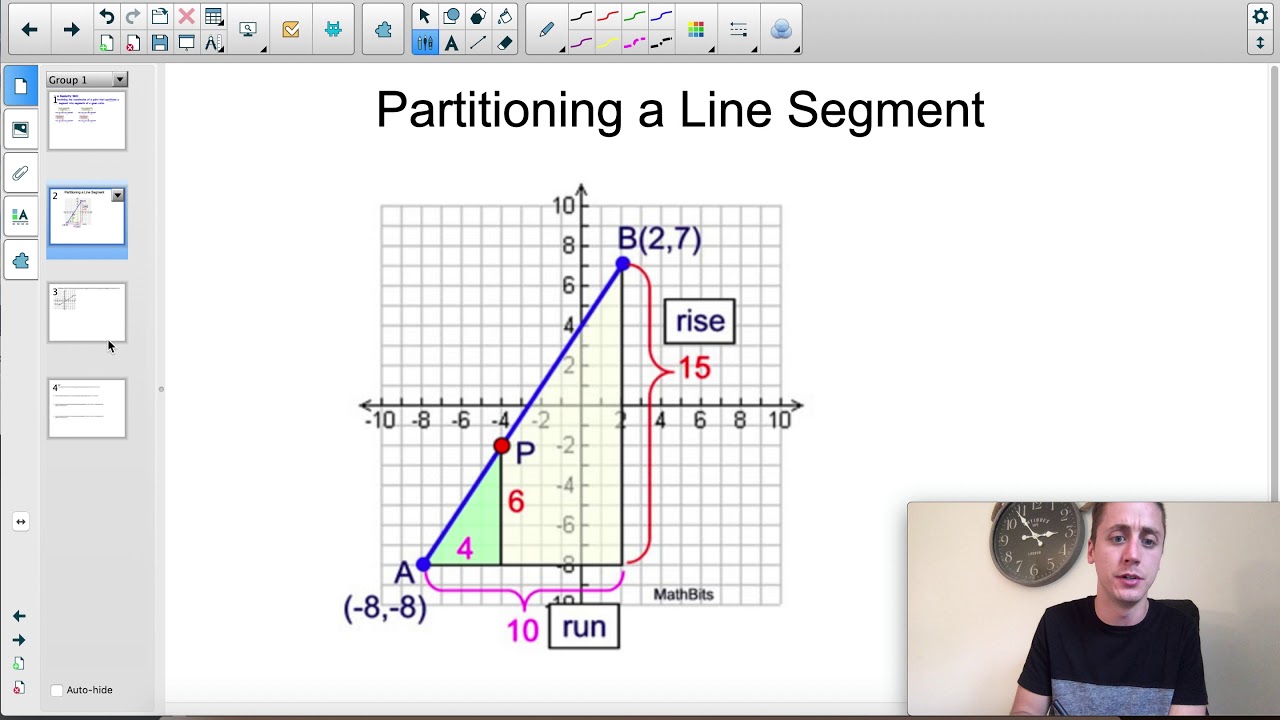Open the Screen Capture view icon

click(x=248, y=30)
